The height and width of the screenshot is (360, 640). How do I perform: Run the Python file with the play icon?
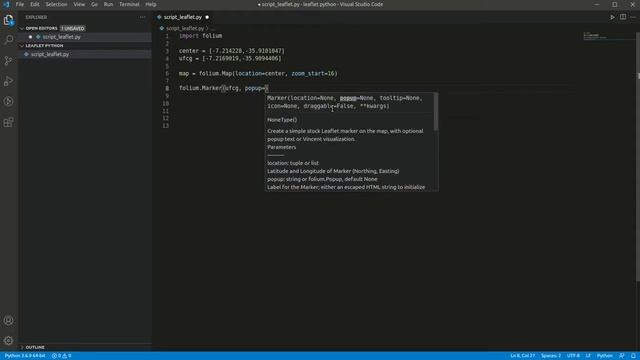click(612, 17)
